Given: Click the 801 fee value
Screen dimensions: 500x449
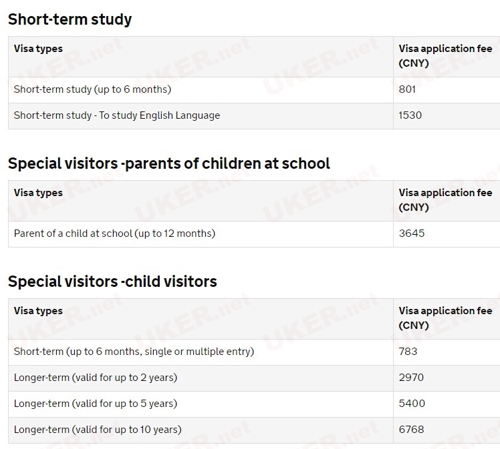Looking at the screenshot, I should 407,89.
